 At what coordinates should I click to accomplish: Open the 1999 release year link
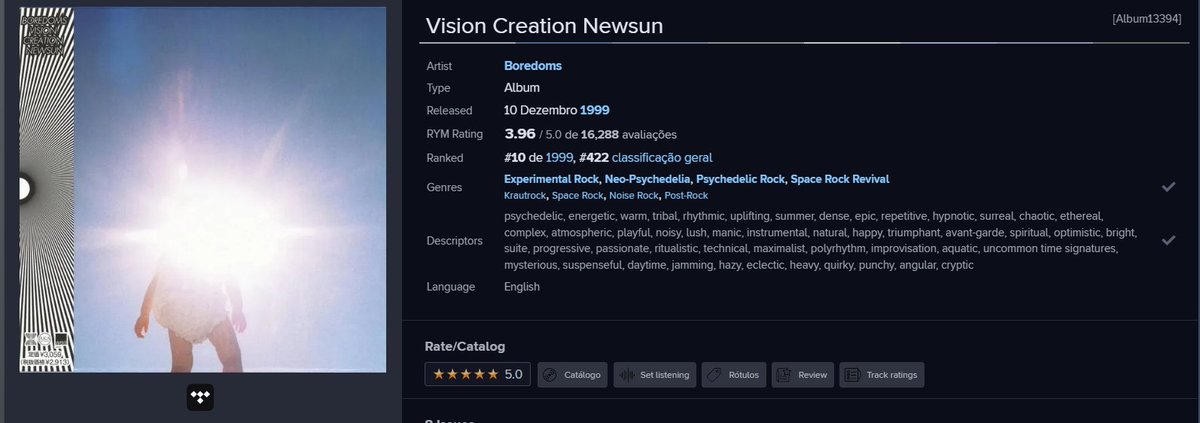click(x=595, y=110)
